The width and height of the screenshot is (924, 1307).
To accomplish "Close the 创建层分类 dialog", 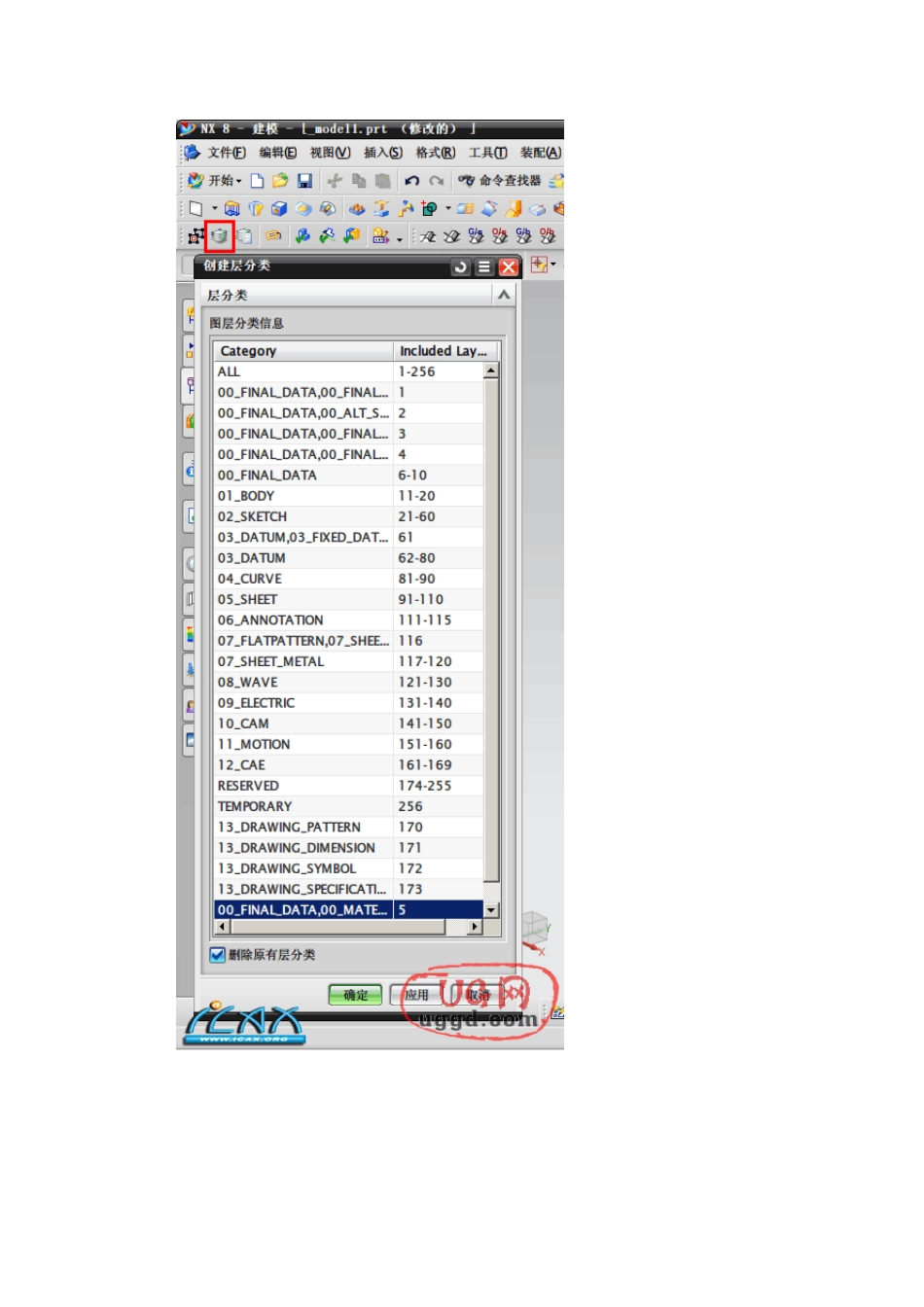I will (x=508, y=266).
